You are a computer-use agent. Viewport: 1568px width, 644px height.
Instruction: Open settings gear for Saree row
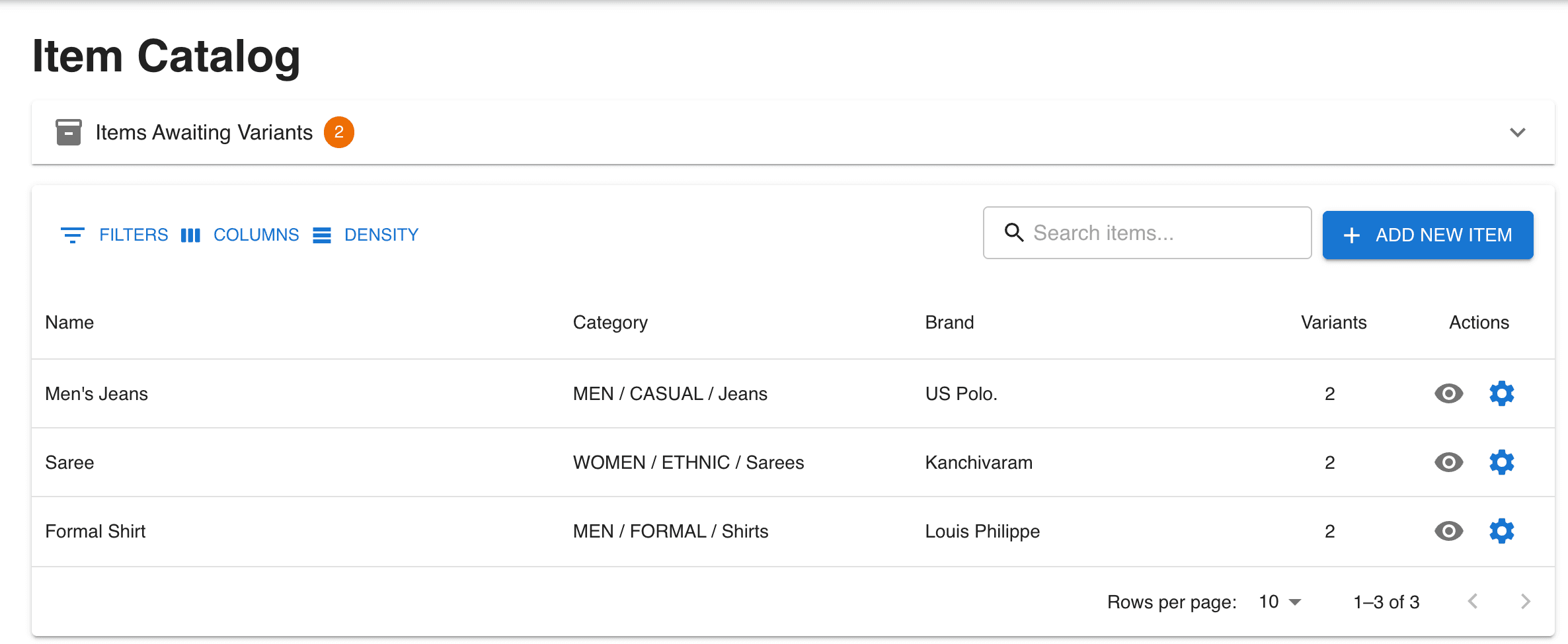(1501, 462)
